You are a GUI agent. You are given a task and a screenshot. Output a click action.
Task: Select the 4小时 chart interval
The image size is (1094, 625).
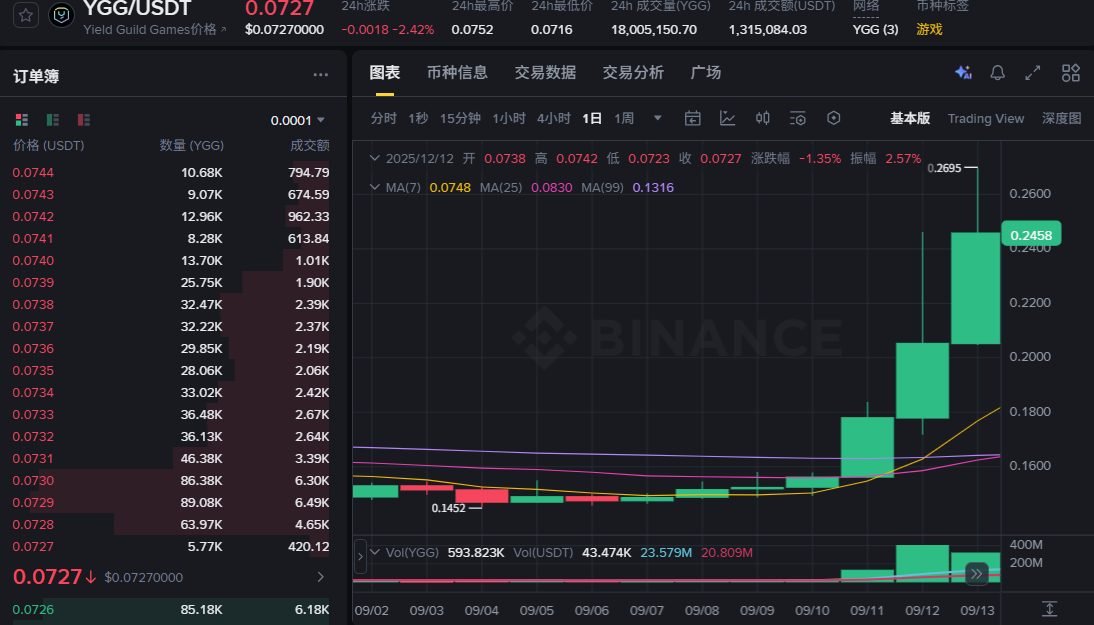pos(553,119)
